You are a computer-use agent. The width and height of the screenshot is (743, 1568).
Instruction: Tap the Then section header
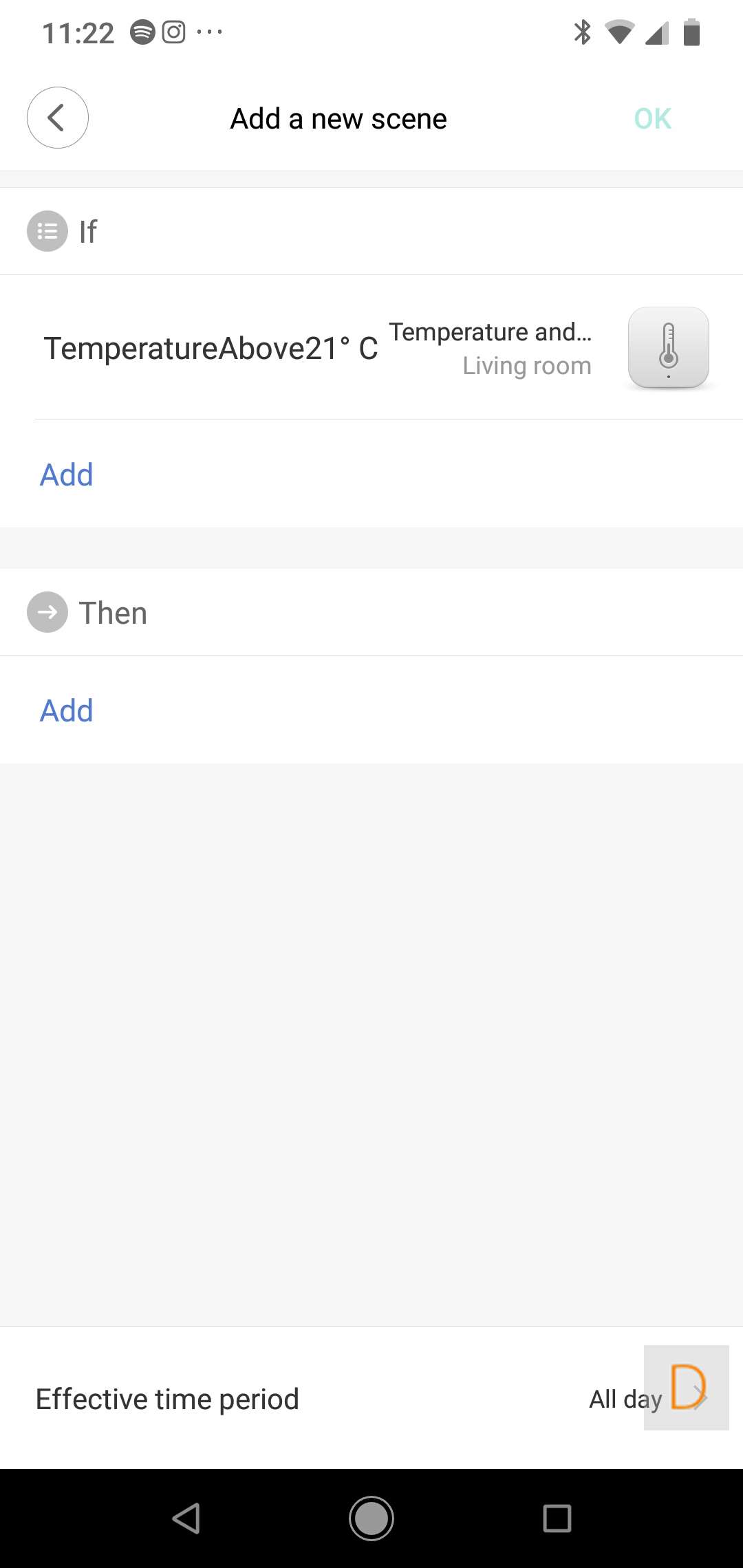coord(113,613)
